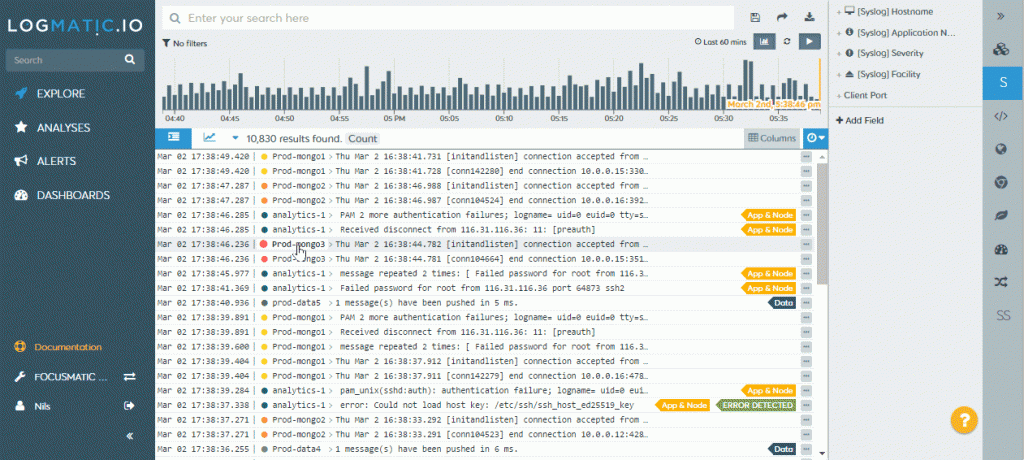The image size is (1024, 460).
Task: Click the save search floppy disk icon
Action: tap(755, 18)
